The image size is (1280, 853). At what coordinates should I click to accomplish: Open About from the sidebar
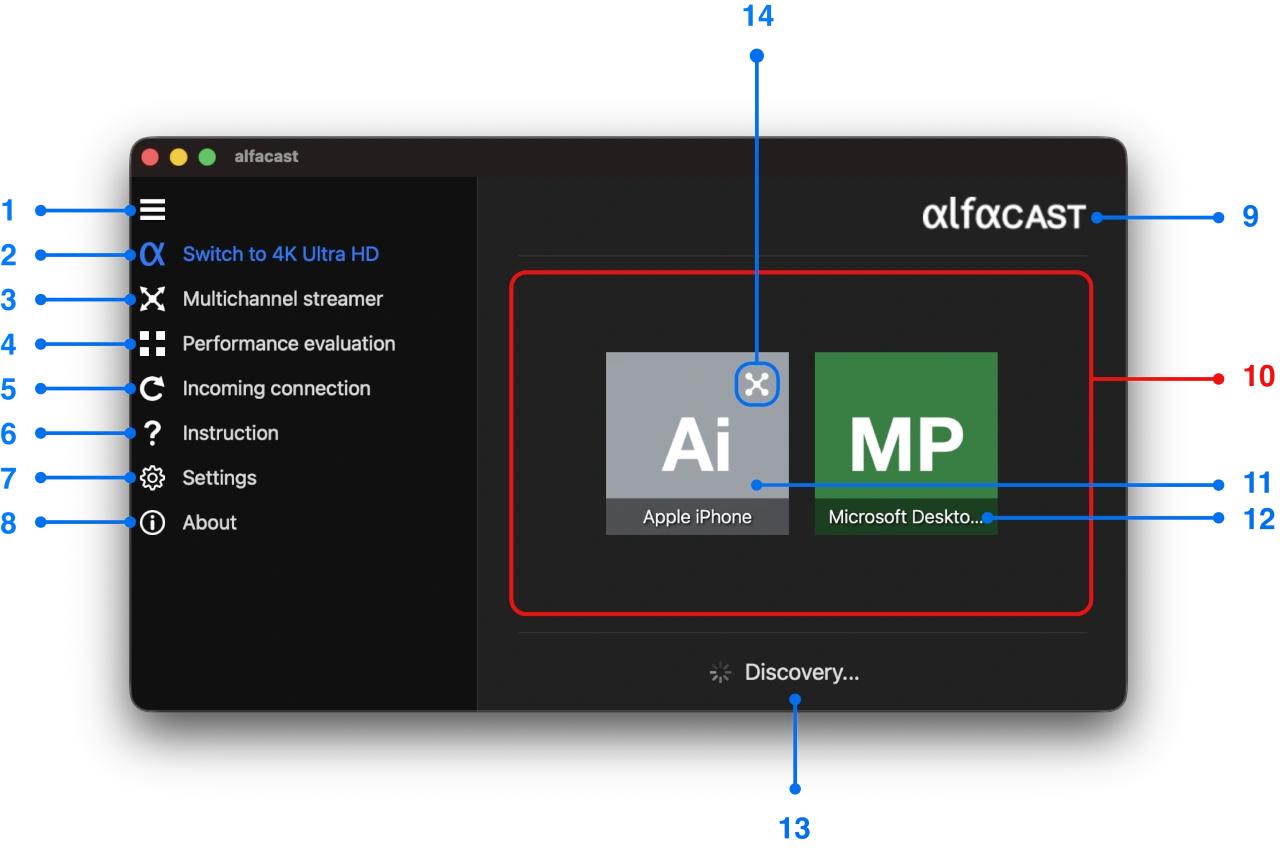[x=209, y=522]
